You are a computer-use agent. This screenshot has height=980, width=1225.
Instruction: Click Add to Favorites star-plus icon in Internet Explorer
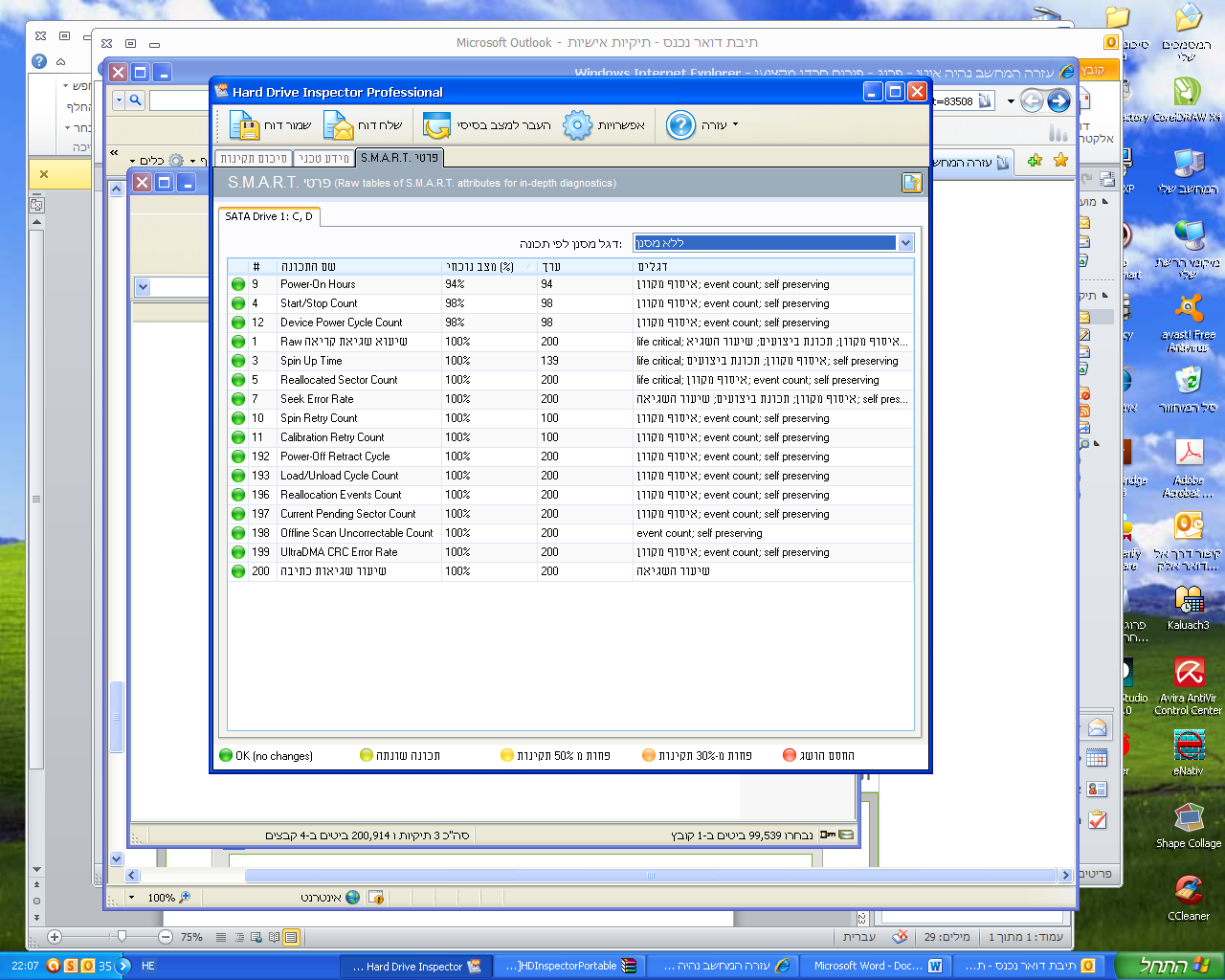pyautogui.click(x=1035, y=161)
